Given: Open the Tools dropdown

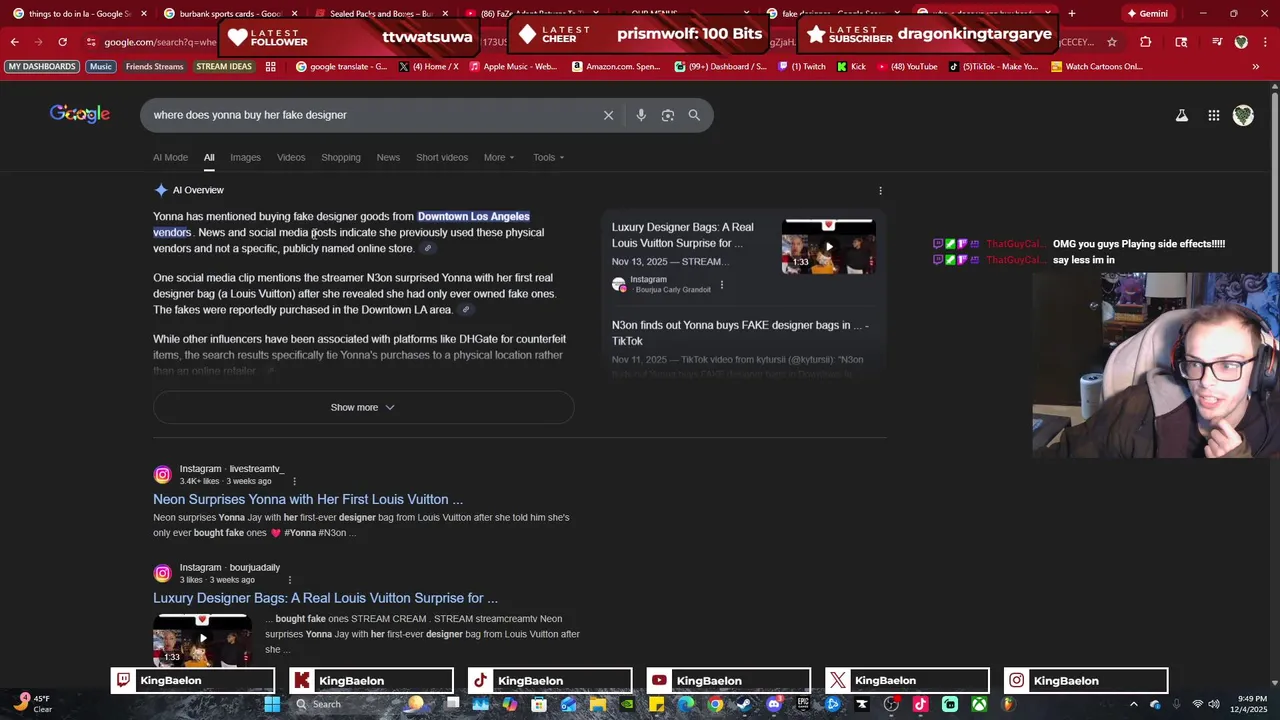Looking at the screenshot, I should click(x=549, y=157).
